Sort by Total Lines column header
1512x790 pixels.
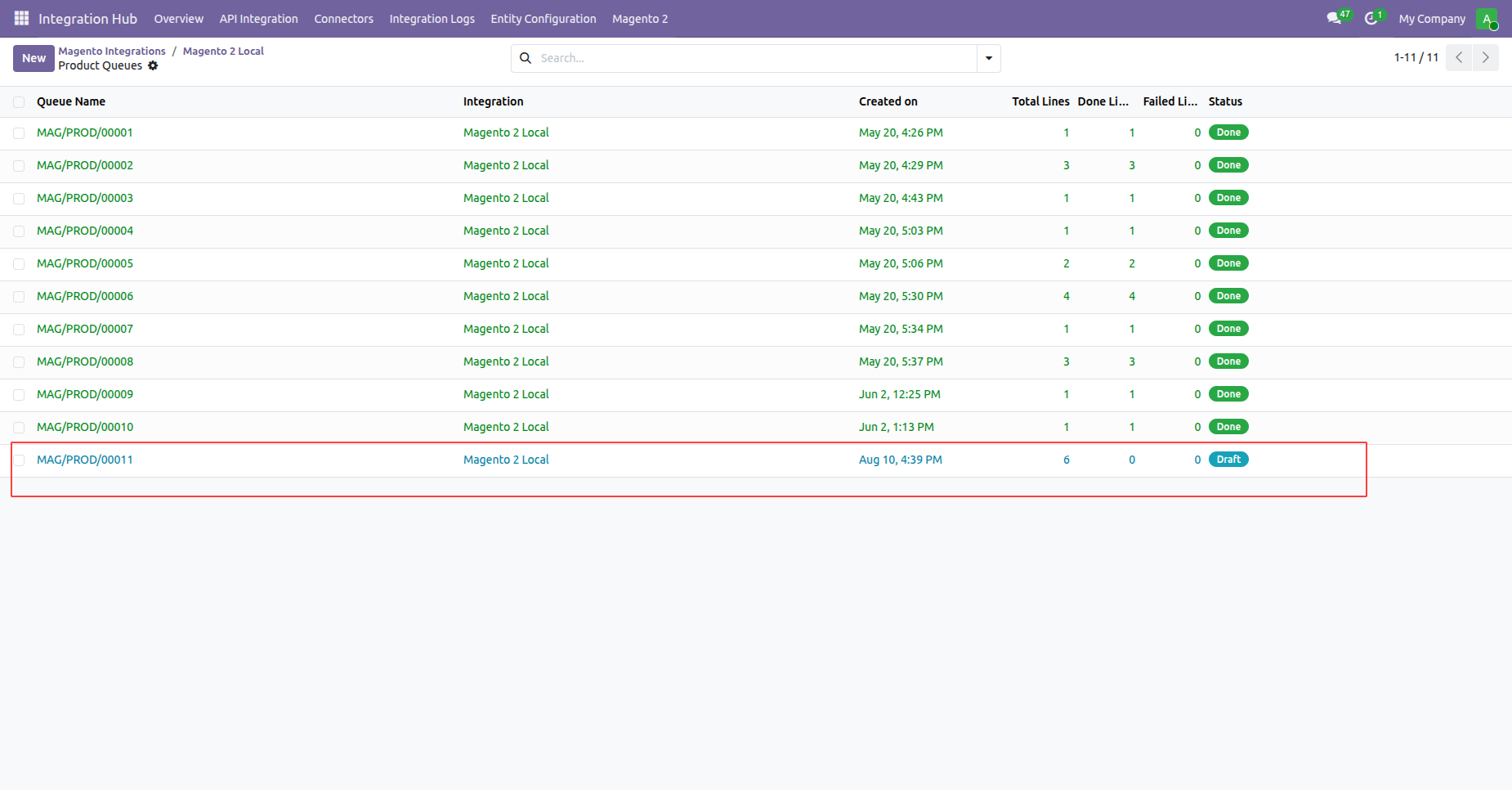coord(1040,101)
